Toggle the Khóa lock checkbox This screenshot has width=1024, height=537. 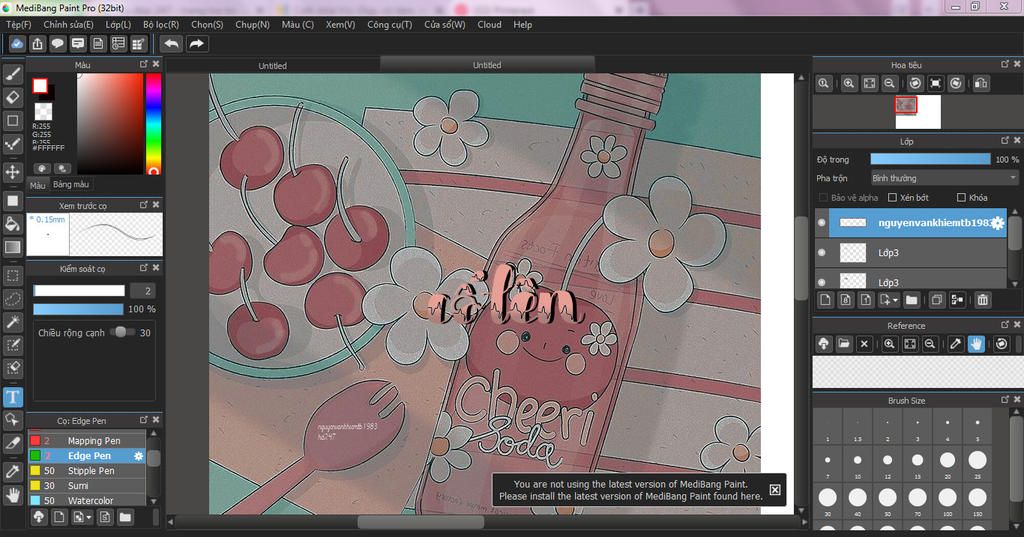(x=961, y=197)
